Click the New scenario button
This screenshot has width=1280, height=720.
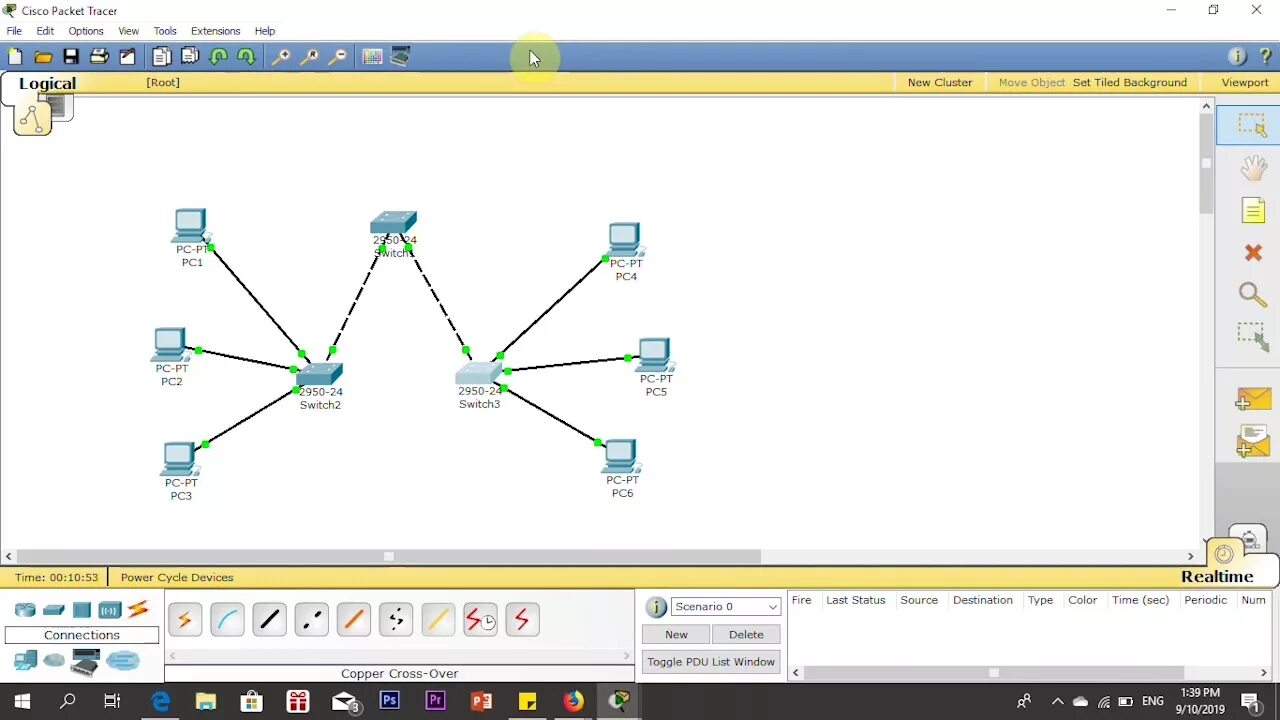(676, 634)
